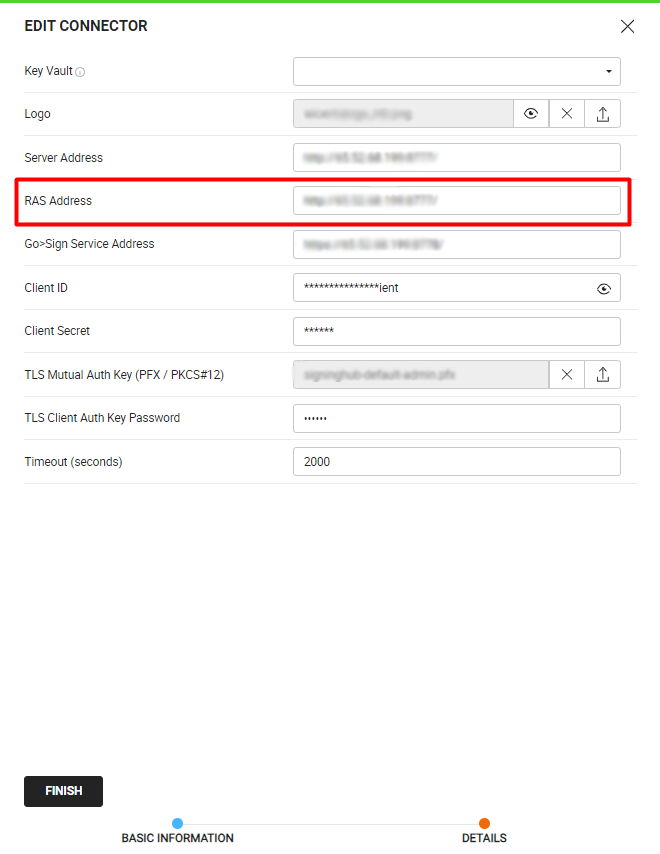Click the Go>Sign Service Address field
660x854 pixels.
(x=456, y=244)
